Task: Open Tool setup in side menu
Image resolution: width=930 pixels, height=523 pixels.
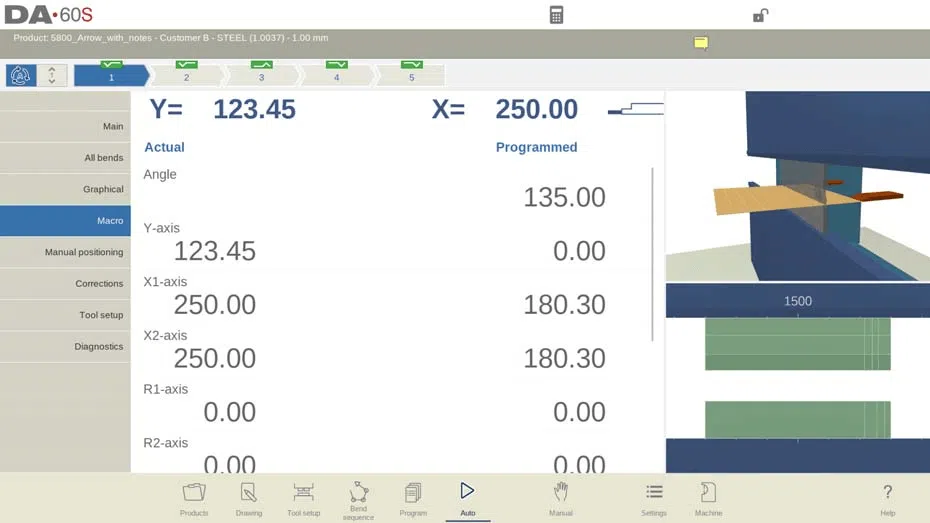Action: click(65, 315)
